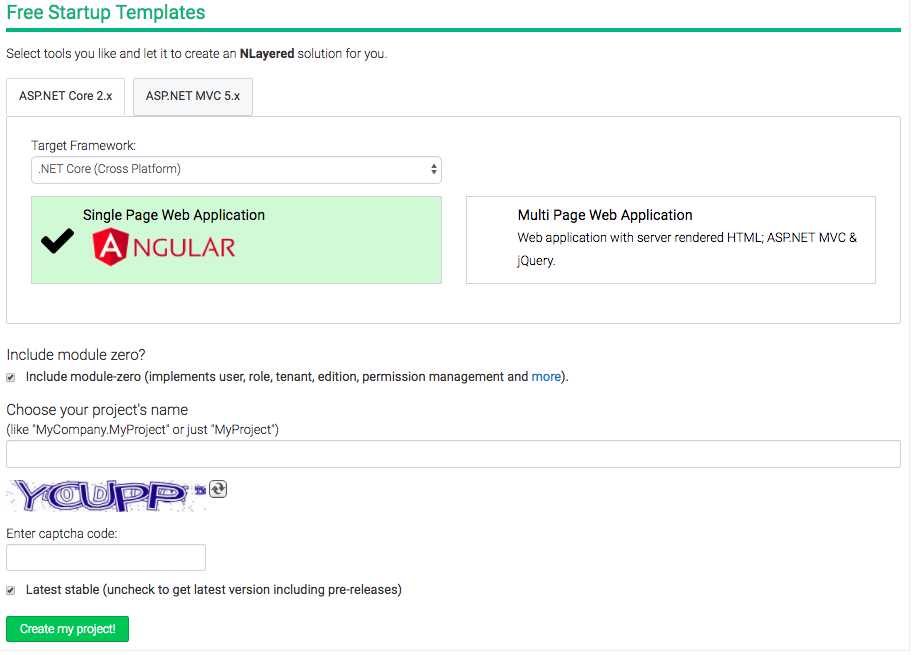
Task: Open the Target Framework dropdown
Action: point(236,170)
